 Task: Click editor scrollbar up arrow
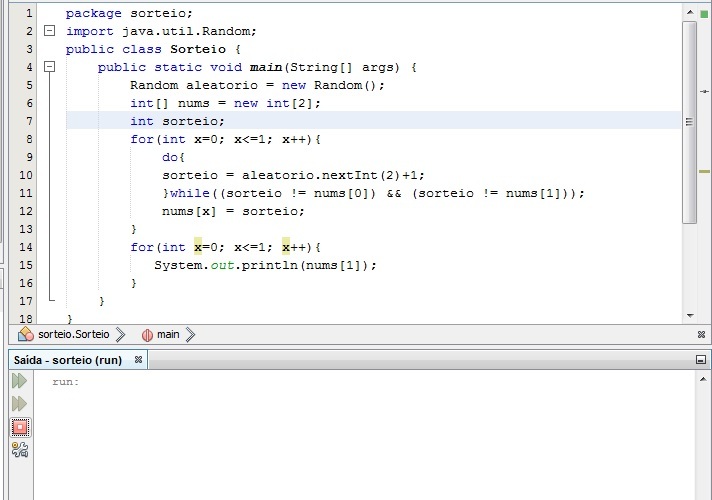690,12
